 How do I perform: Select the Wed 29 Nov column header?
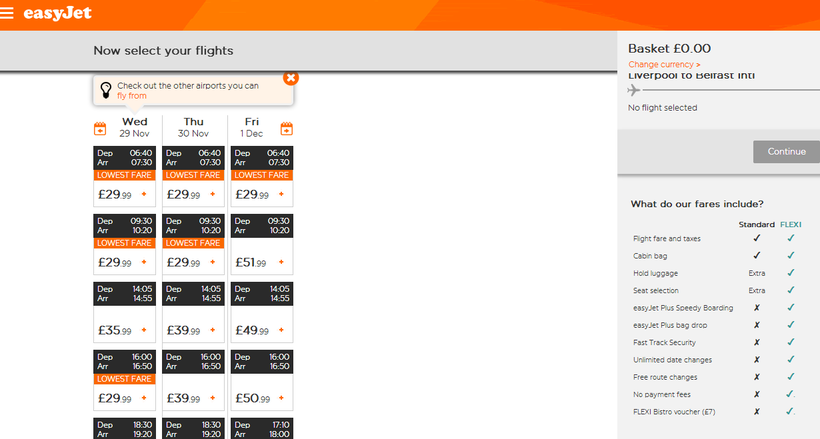click(x=134, y=127)
